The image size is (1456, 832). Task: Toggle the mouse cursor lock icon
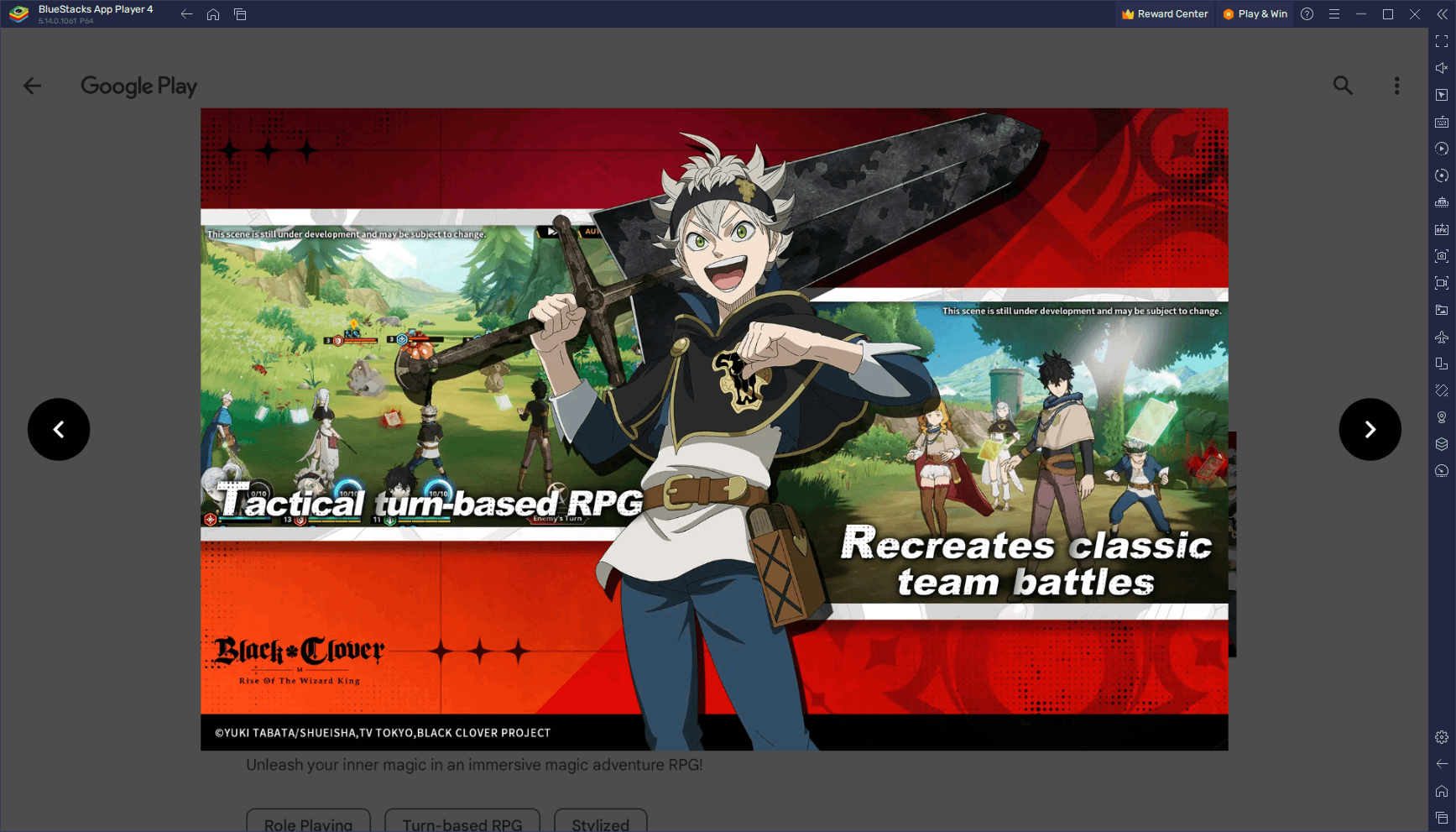[1442, 95]
